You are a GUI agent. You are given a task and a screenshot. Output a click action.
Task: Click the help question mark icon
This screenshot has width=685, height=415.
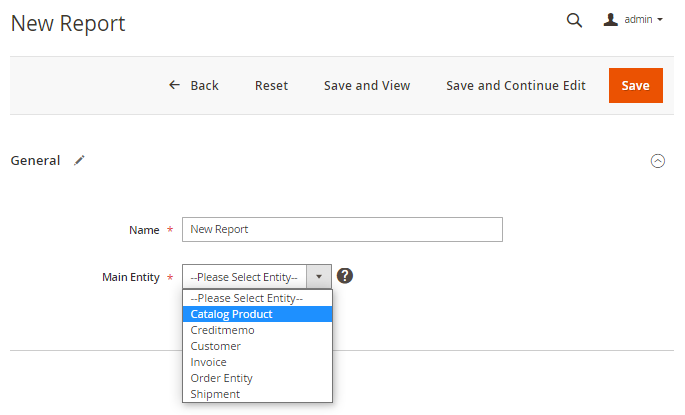(345, 276)
